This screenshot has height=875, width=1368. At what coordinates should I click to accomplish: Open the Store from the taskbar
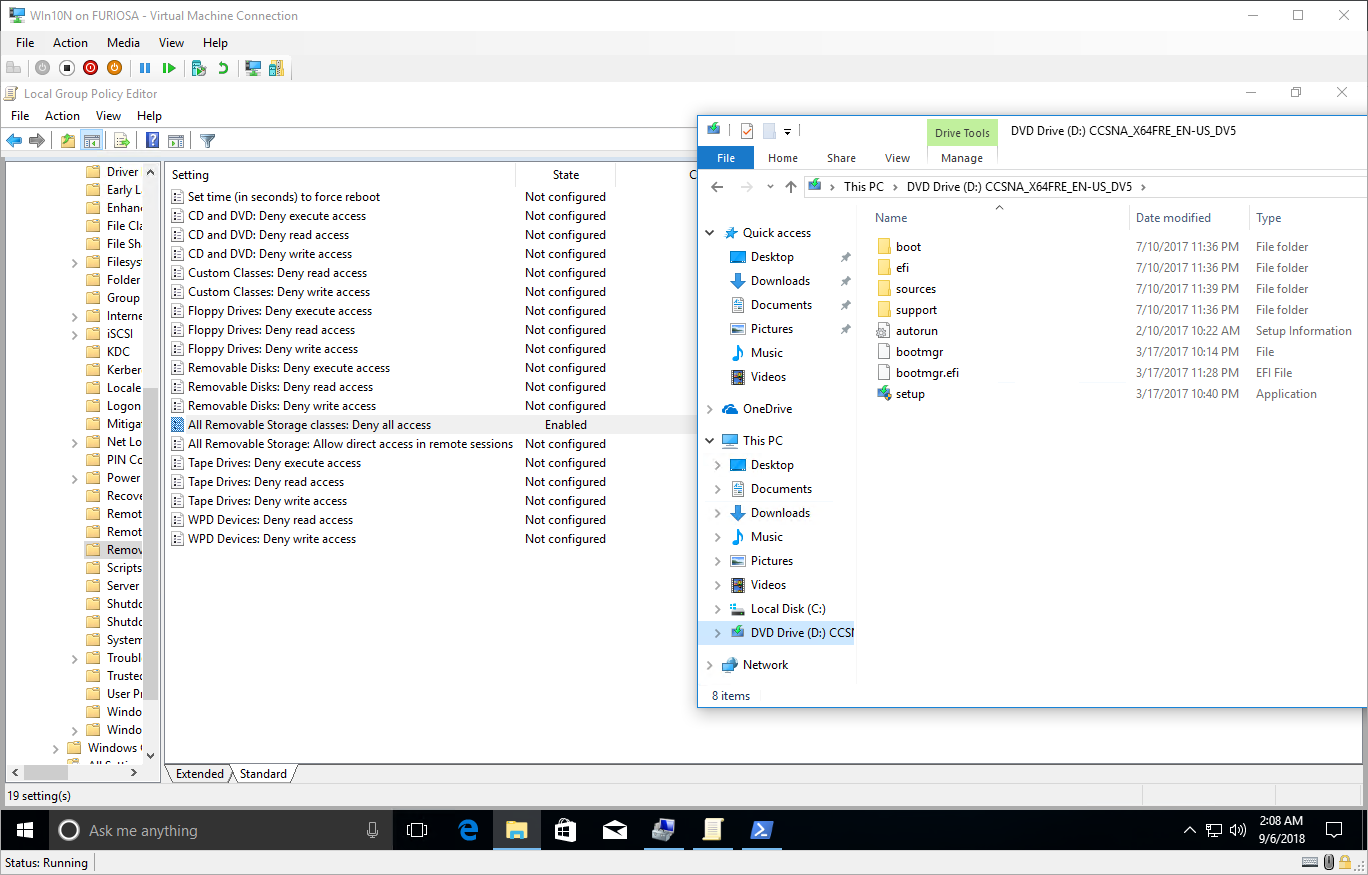pos(566,830)
